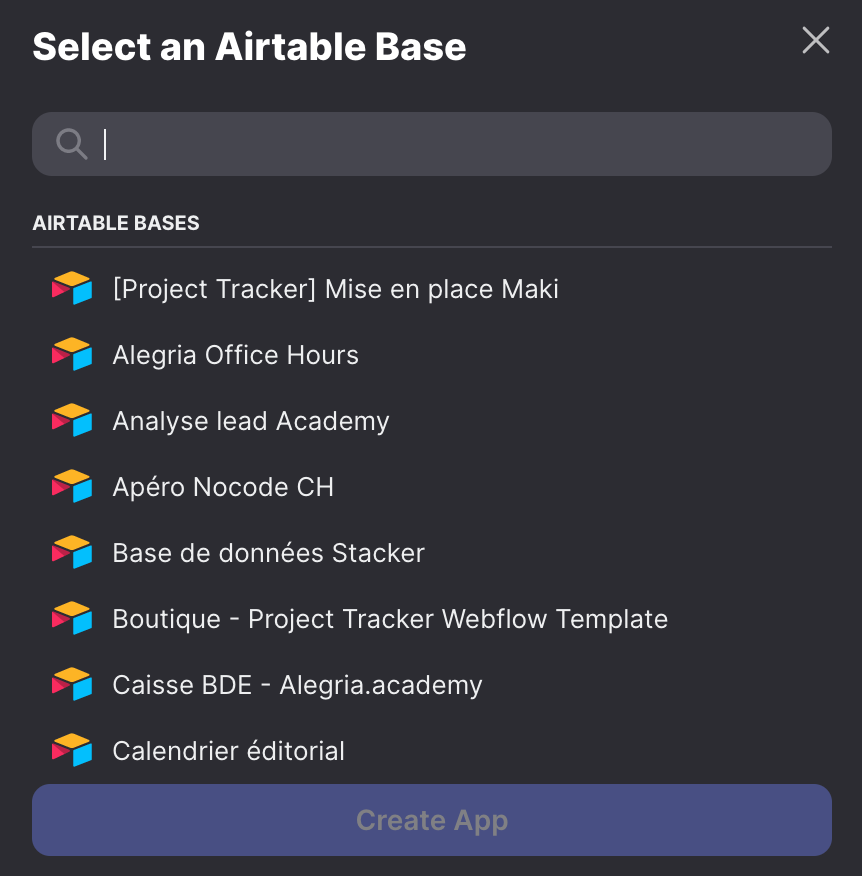Select the [Project Tracker] Mise en place Maki base

[432, 289]
